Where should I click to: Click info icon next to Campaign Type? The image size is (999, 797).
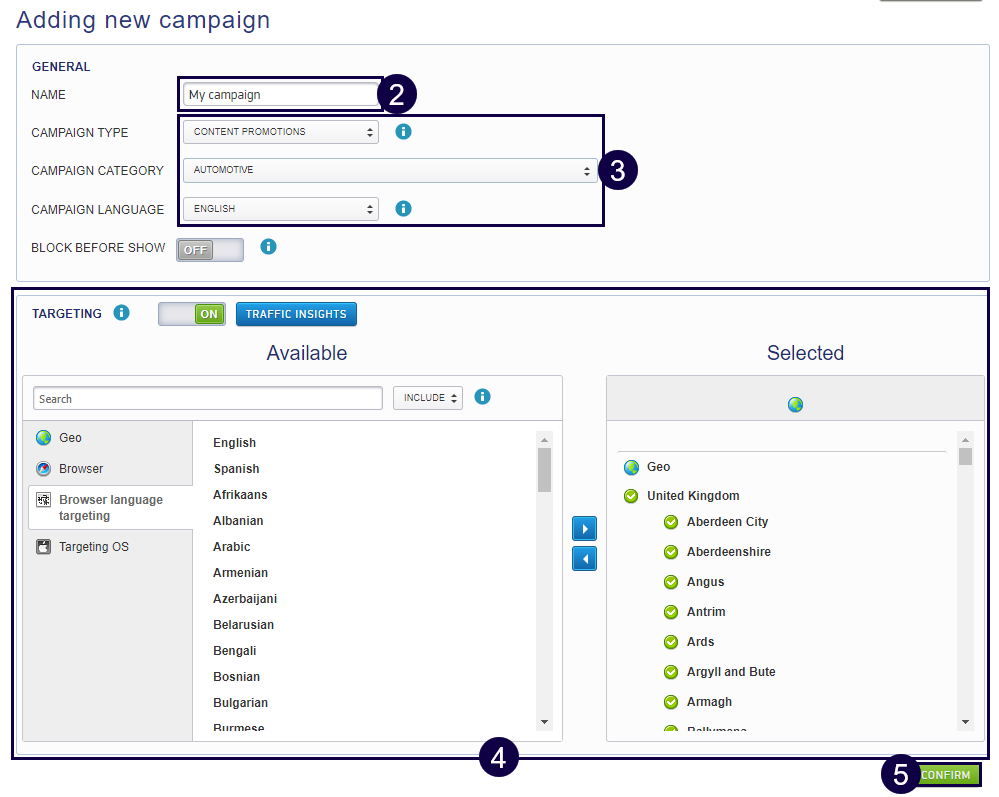coord(403,131)
